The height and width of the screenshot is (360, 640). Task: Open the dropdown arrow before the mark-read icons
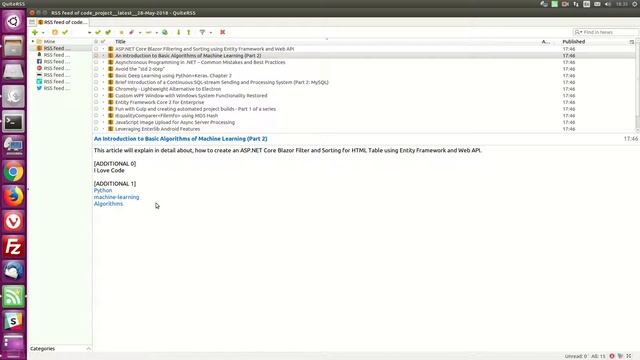[x=89, y=33]
